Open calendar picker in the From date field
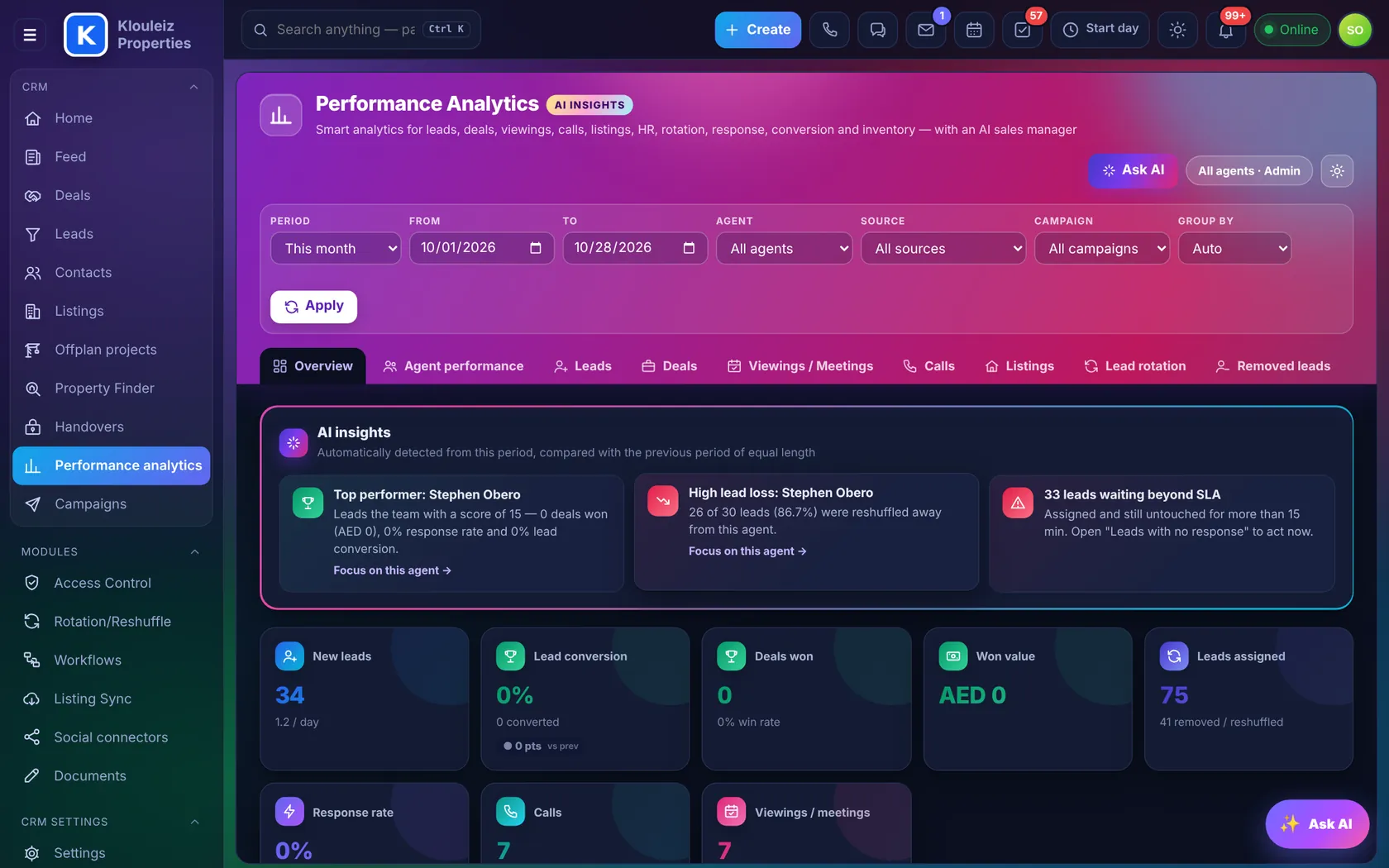Viewport: 1389px width, 868px height. pyautogui.click(x=535, y=248)
